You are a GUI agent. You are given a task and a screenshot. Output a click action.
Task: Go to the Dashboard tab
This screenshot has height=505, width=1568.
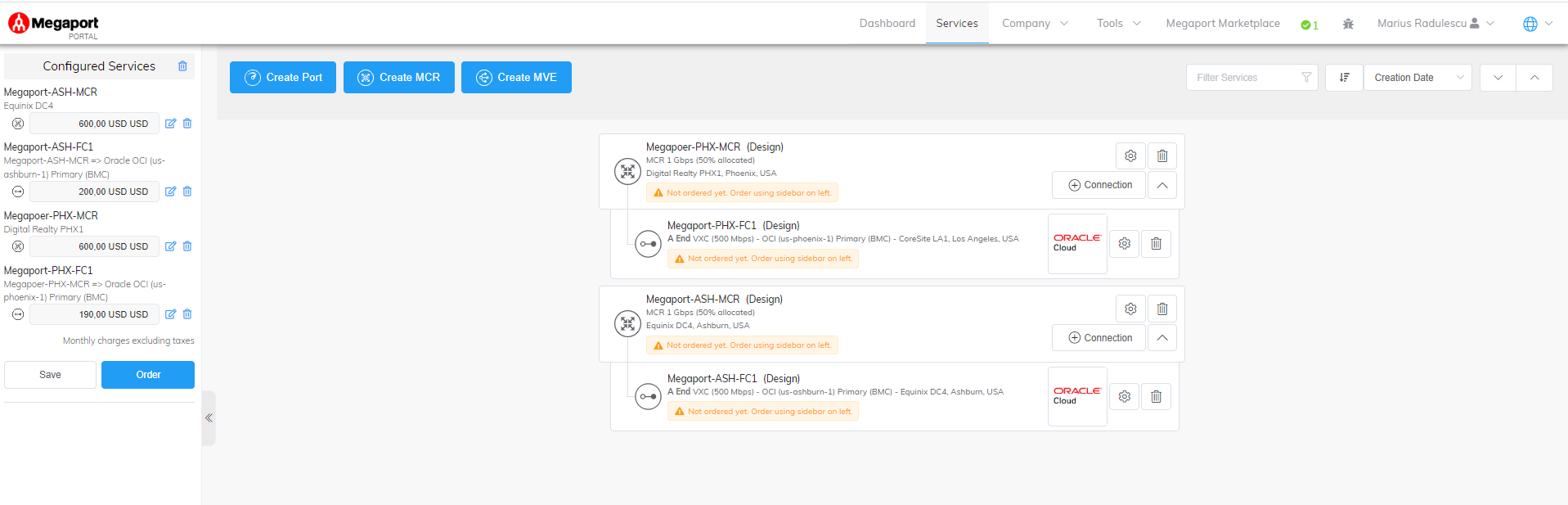pos(887,24)
